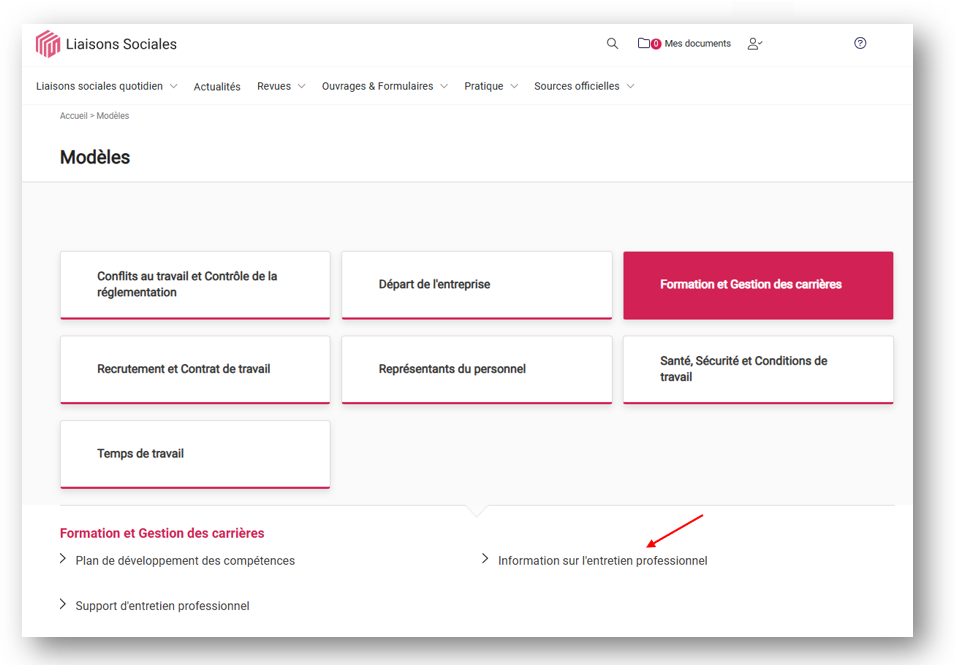
Task: Click the Liaisons Sociales logo icon
Action: click(x=48, y=44)
